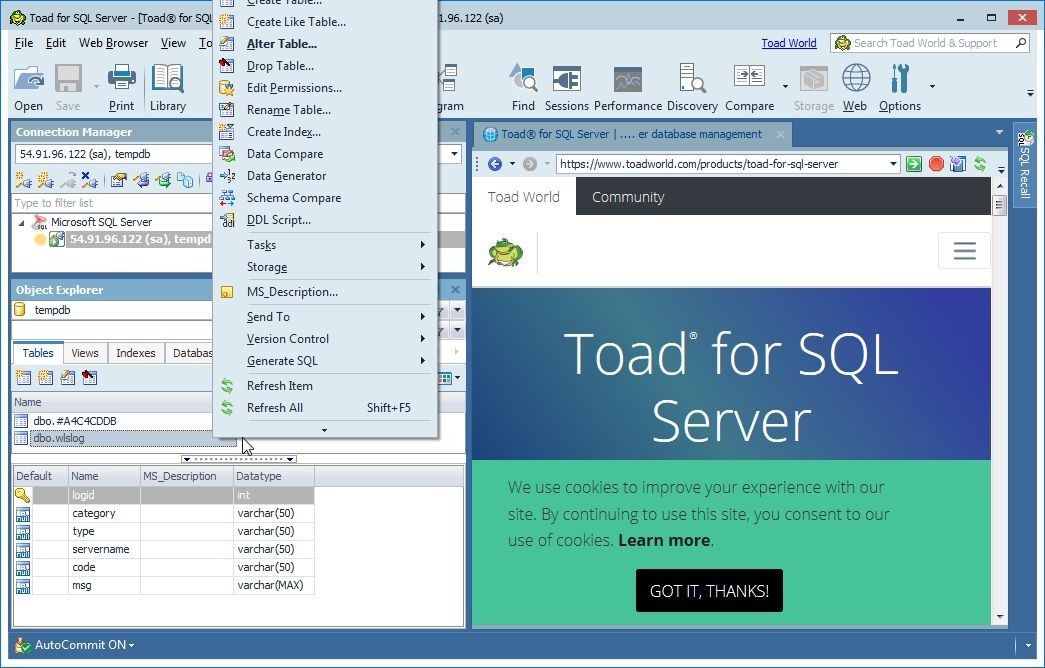The width and height of the screenshot is (1045, 668).
Task: Click the Find icon in the toolbar
Action: click(x=523, y=78)
